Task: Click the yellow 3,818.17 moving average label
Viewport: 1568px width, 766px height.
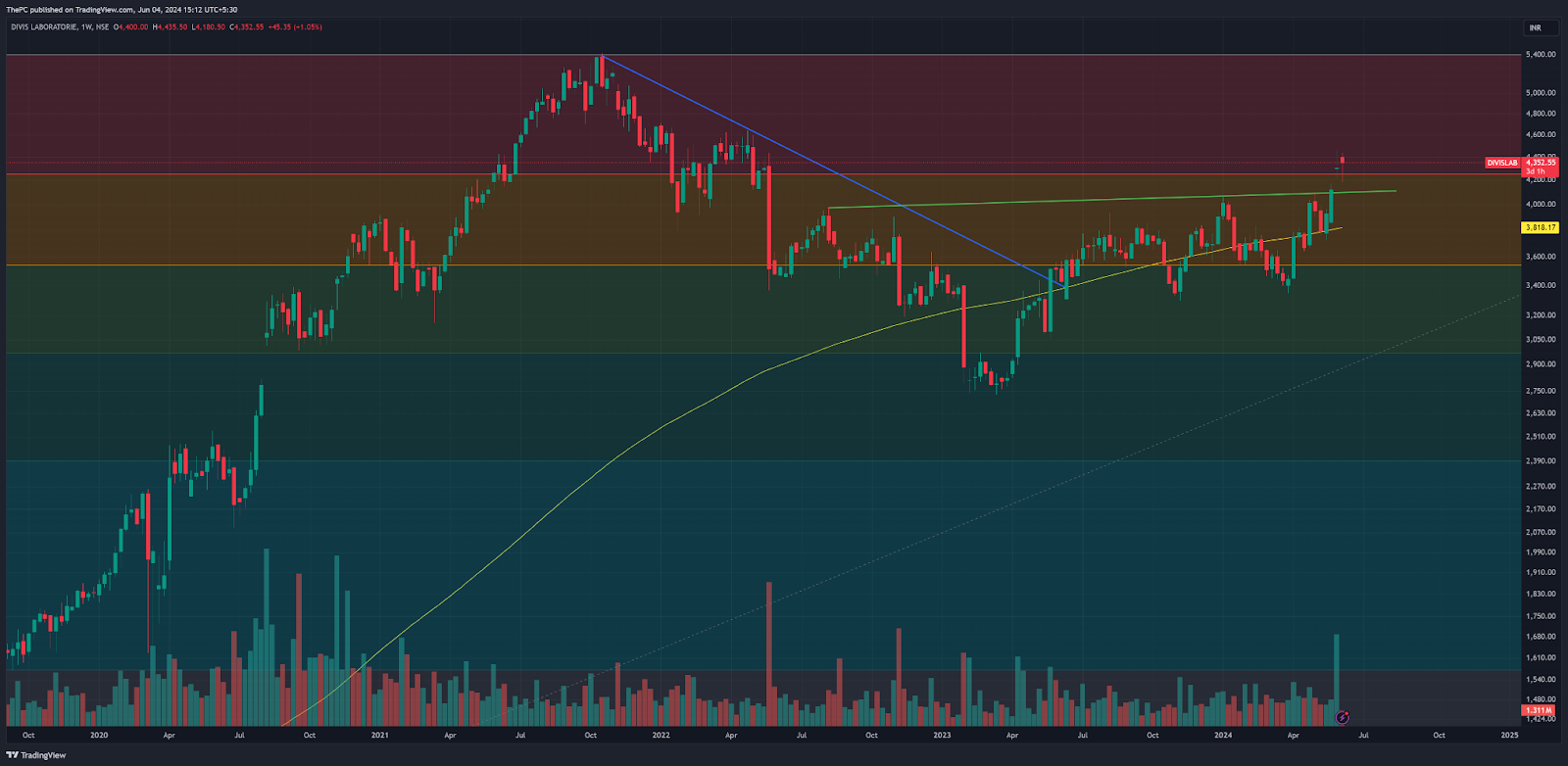Action: (1541, 227)
